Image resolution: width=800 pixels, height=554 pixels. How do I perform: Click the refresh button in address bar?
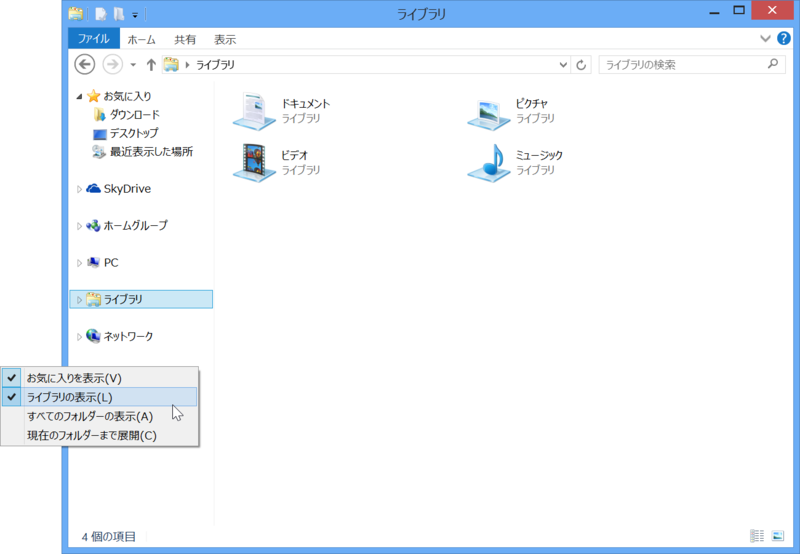click(x=581, y=65)
